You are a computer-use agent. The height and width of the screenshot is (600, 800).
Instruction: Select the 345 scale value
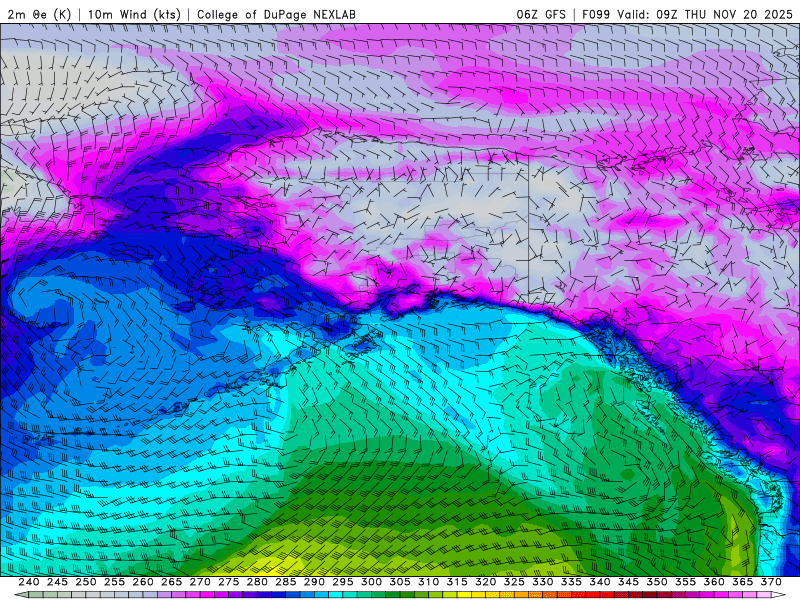coord(629,582)
